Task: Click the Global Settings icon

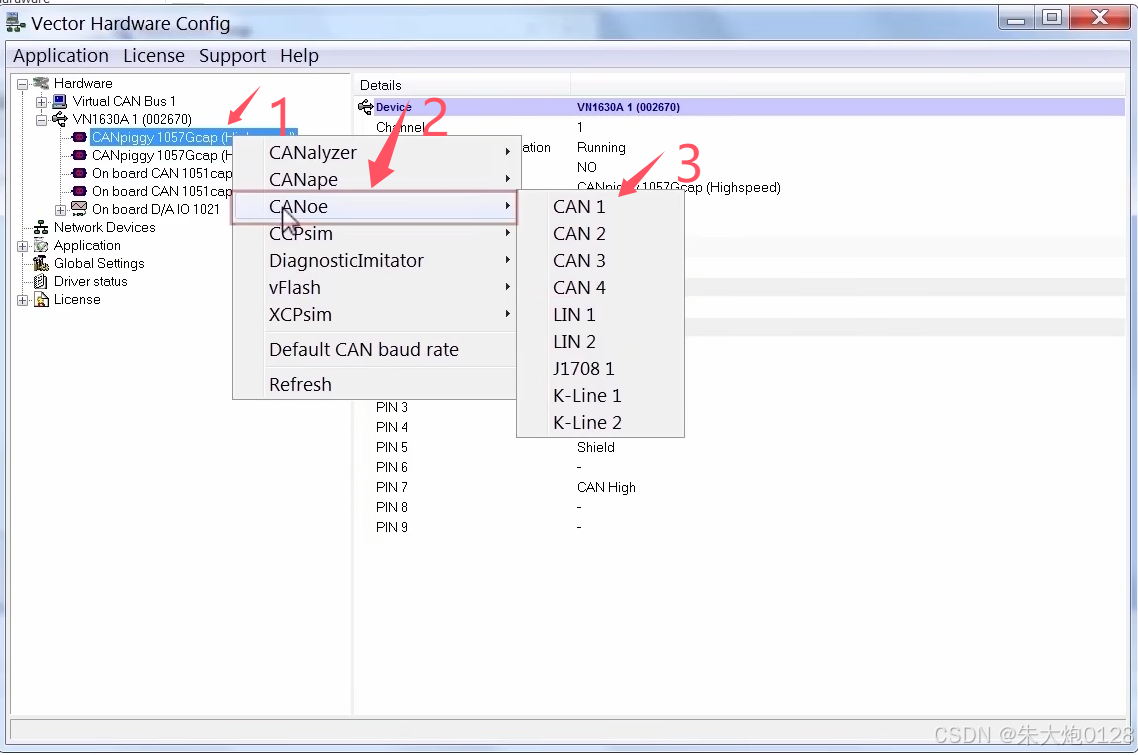Action: tap(41, 264)
